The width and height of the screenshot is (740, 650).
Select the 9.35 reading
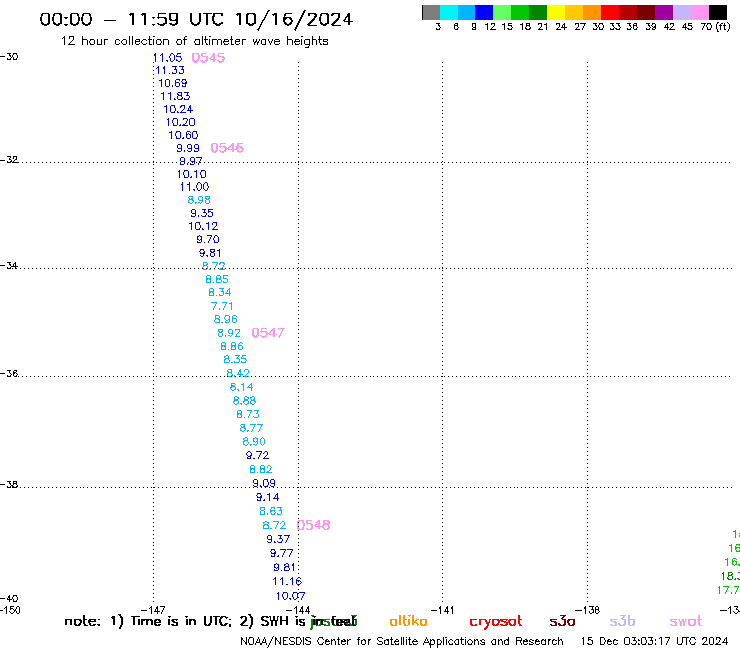click(x=202, y=213)
